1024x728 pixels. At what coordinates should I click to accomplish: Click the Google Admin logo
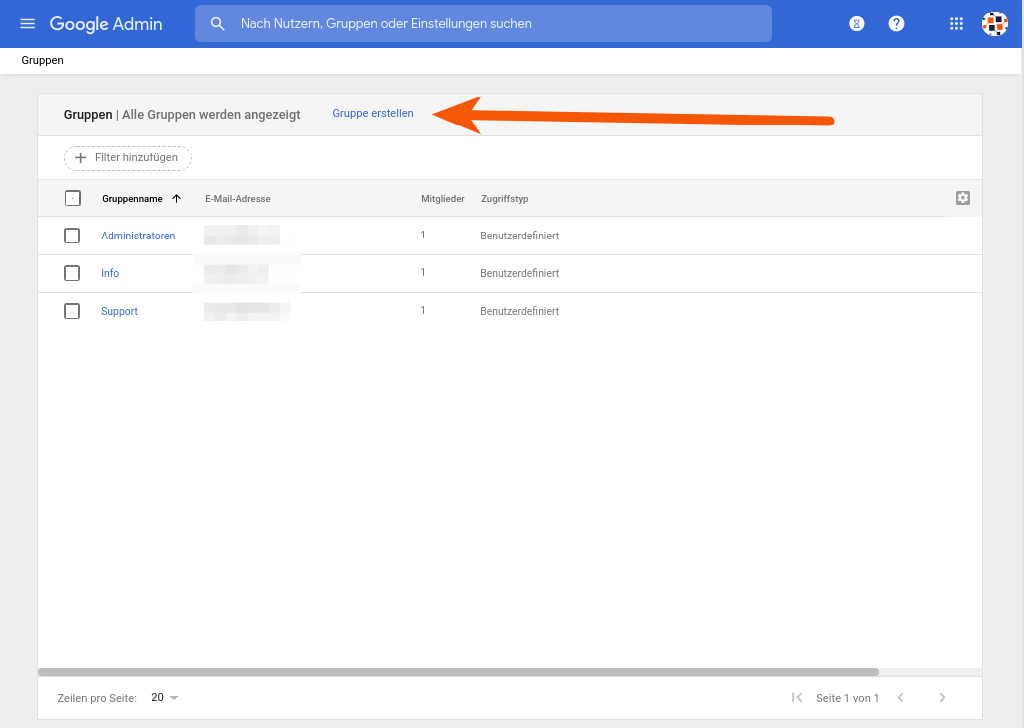106,23
